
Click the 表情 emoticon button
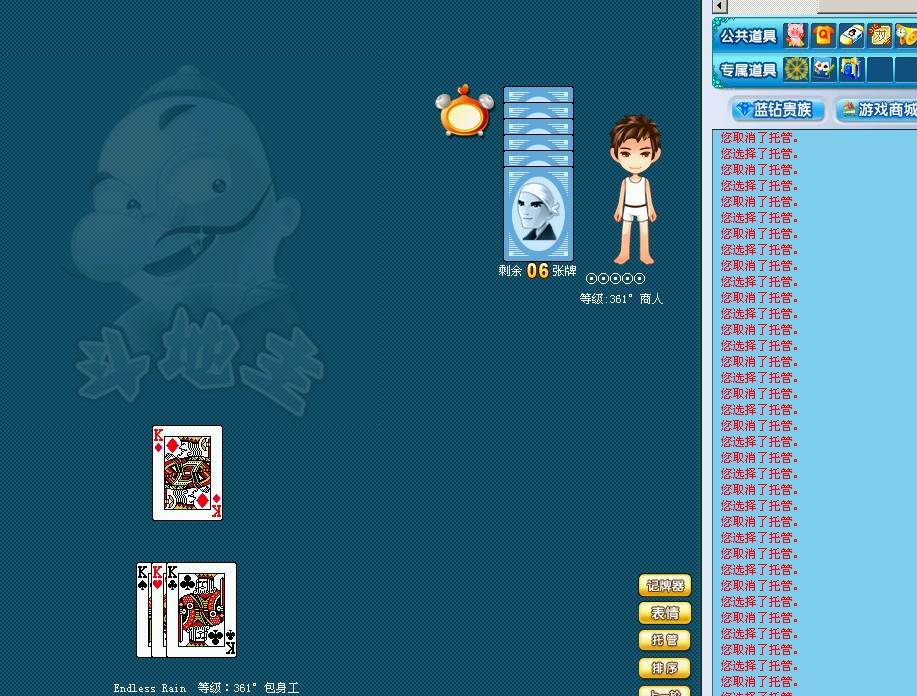coord(665,612)
